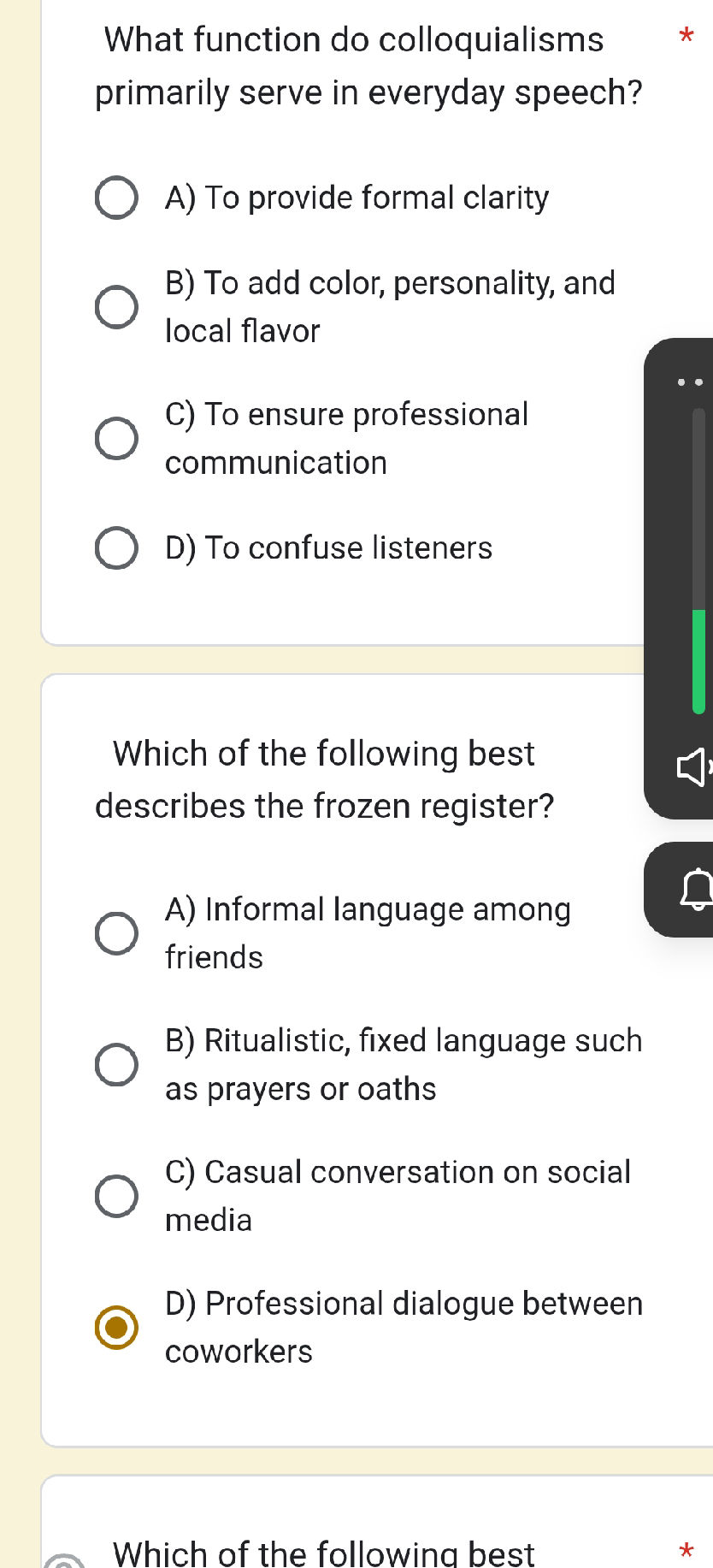This screenshot has width=713, height=1568.
Task: Reselect D) Professional dialogue between coworkers
Action: click(x=117, y=1328)
